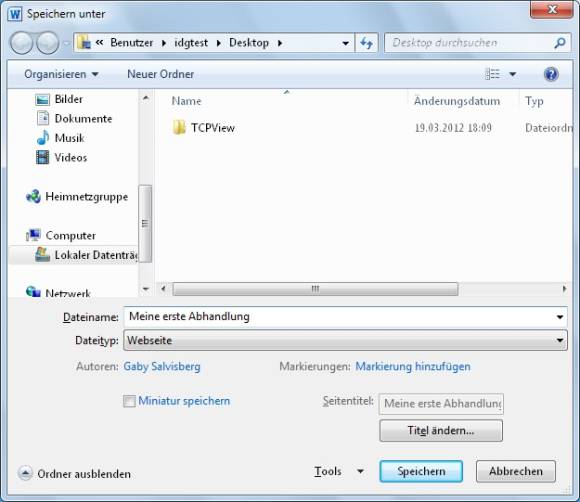Click the search magnifier icon
Screen dimensions: 580x502
point(560,43)
